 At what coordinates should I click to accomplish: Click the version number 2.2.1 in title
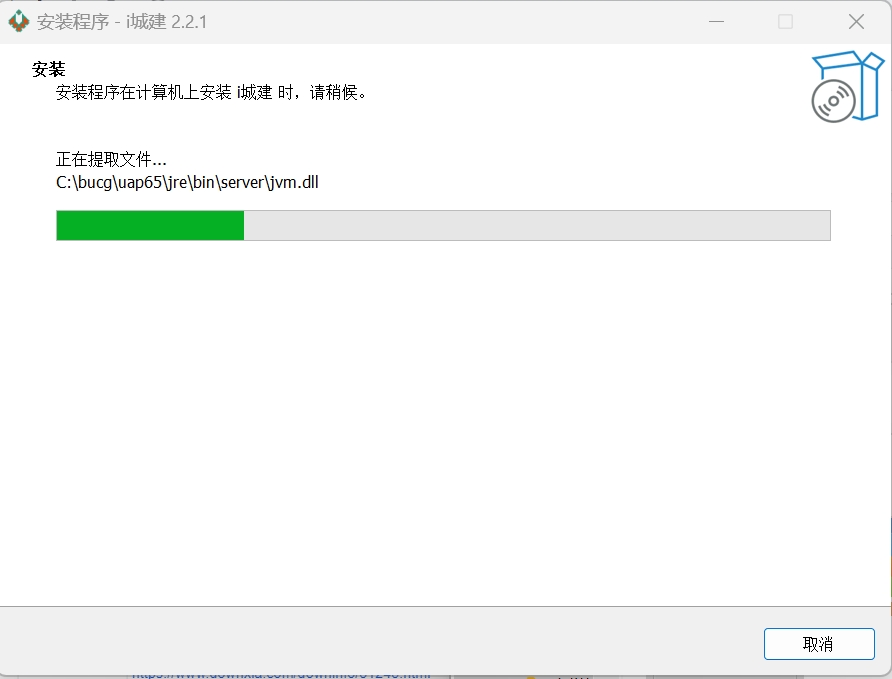coord(189,22)
